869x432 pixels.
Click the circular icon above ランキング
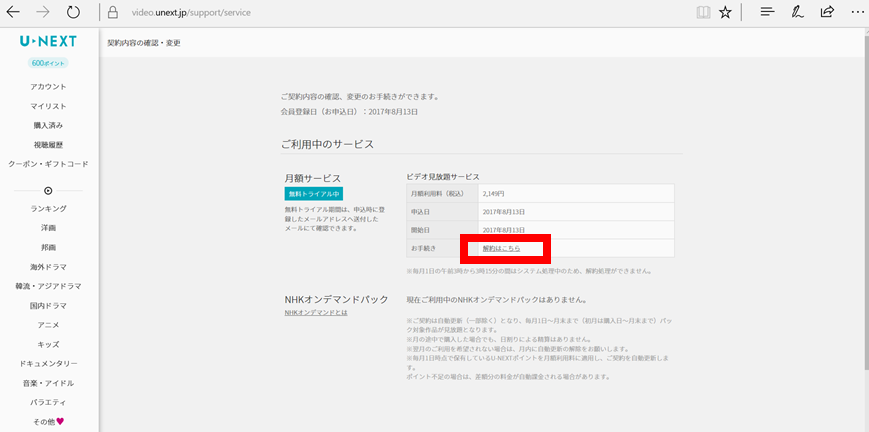[x=48, y=190]
